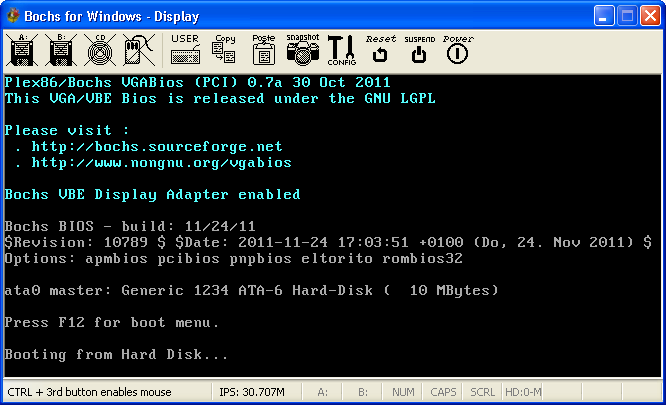Power off the emulator
The height and width of the screenshot is (405, 666).
[x=458, y=50]
